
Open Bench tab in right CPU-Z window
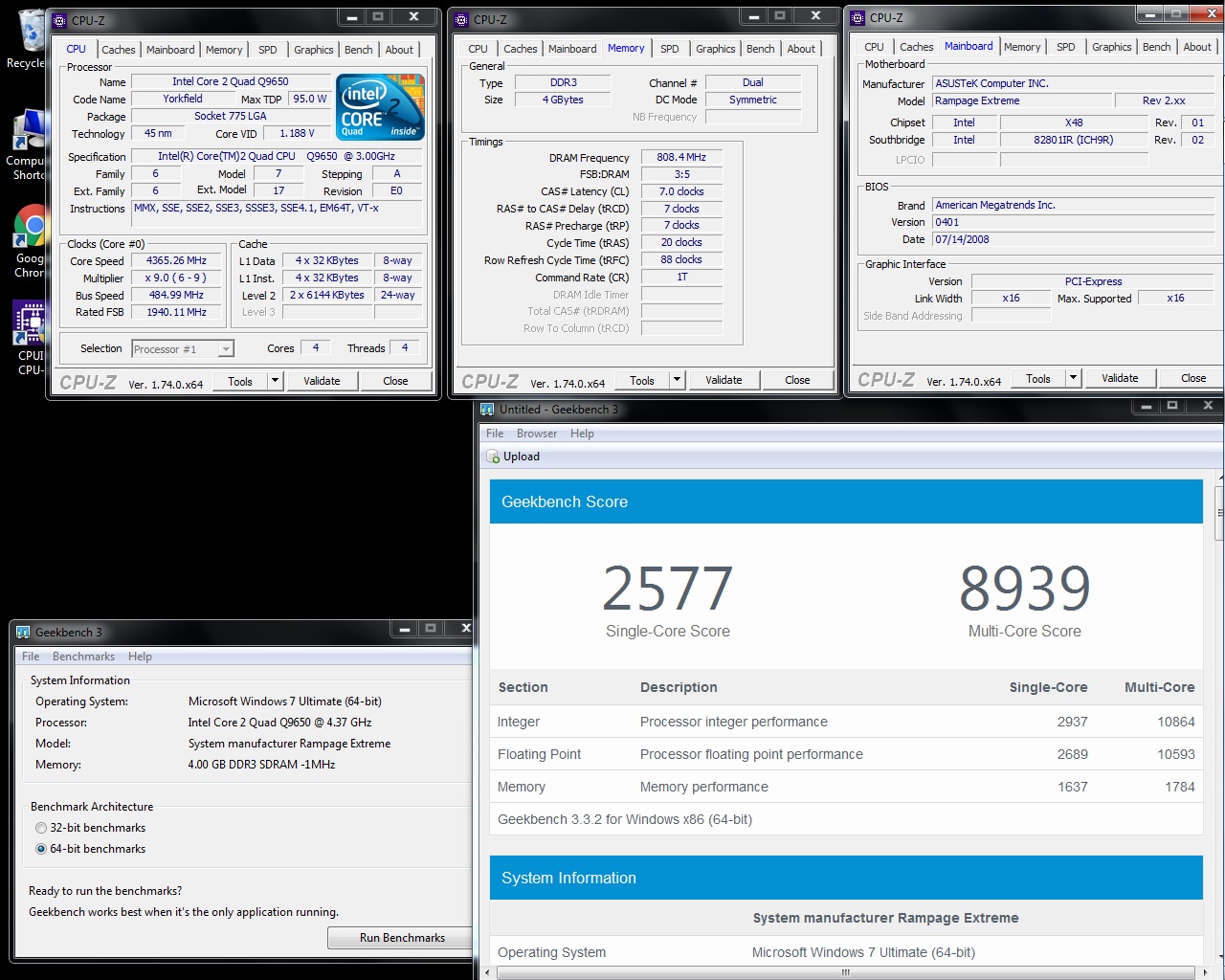pos(1156,47)
